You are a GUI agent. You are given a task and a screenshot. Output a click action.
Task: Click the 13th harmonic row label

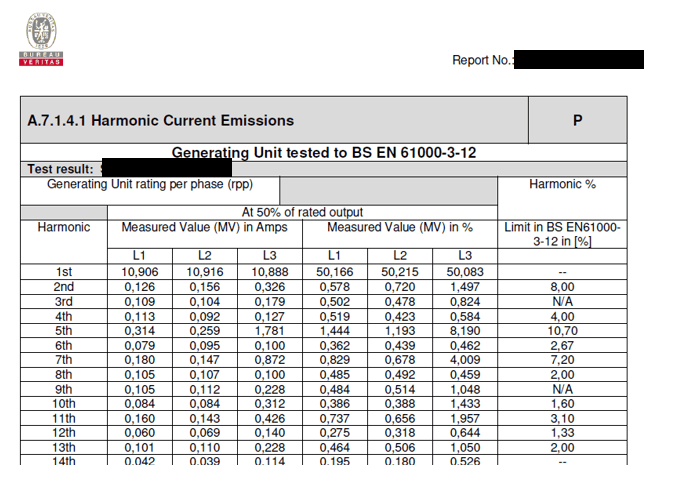(x=64, y=447)
